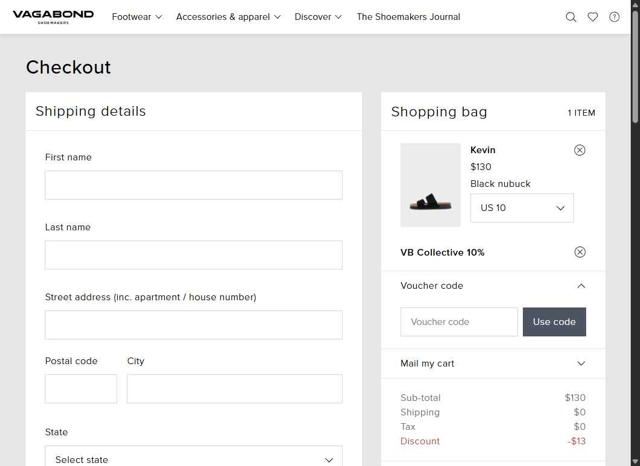Click the $130 price under Kevin
The width and height of the screenshot is (640, 466).
[x=481, y=166]
